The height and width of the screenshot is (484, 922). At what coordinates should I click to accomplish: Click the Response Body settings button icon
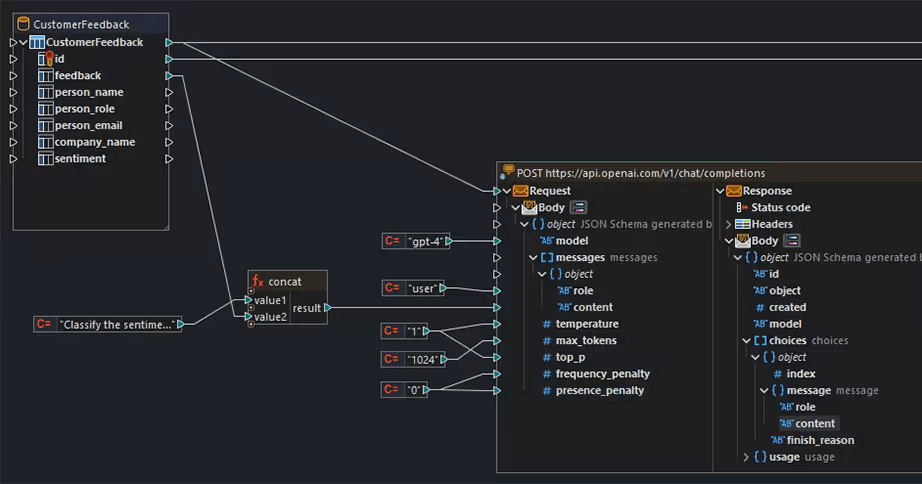pos(791,241)
